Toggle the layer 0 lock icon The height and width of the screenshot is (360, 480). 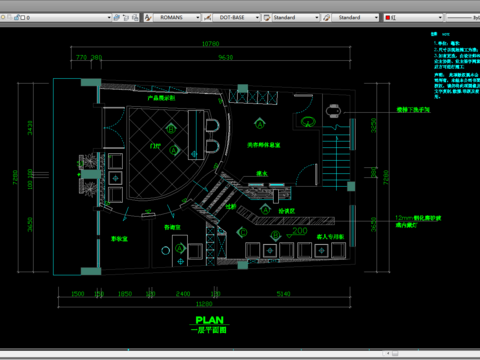(x=17, y=17)
